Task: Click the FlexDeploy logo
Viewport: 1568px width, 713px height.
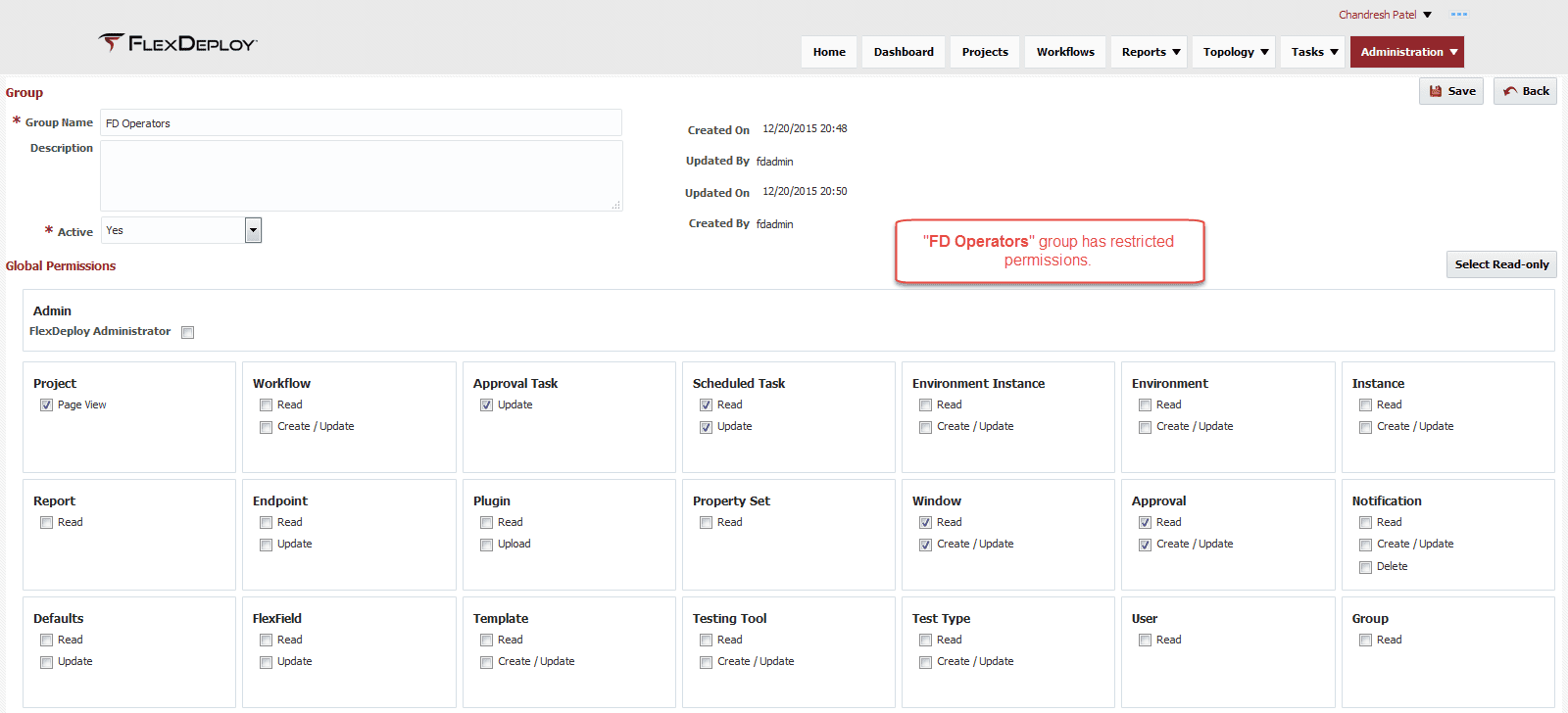Action: pyautogui.click(x=177, y=42)
